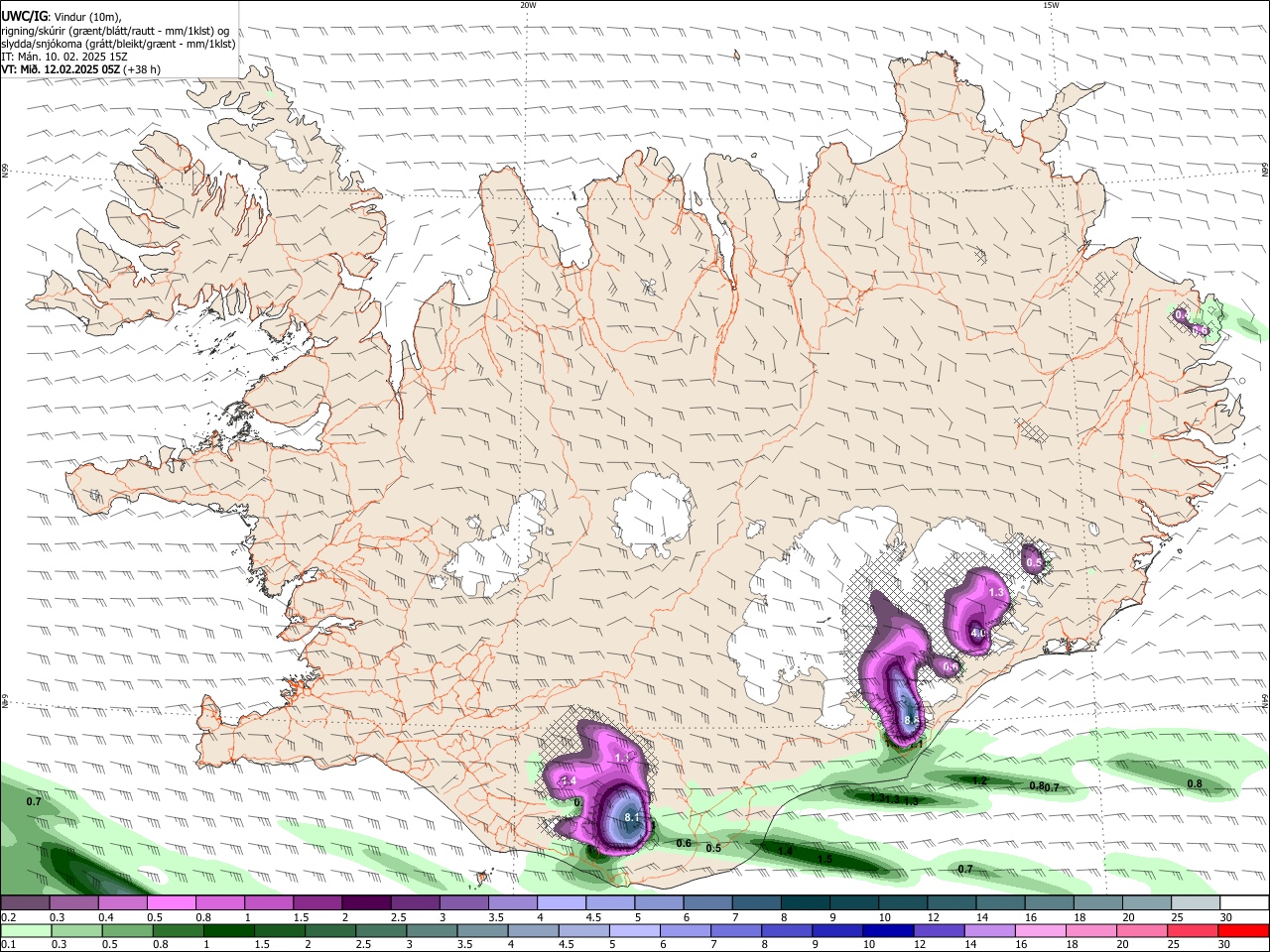Pick upper legend swatch between 0.2 and 0.3
Viewport: 1270px width, 952px height.
point(25,903)
